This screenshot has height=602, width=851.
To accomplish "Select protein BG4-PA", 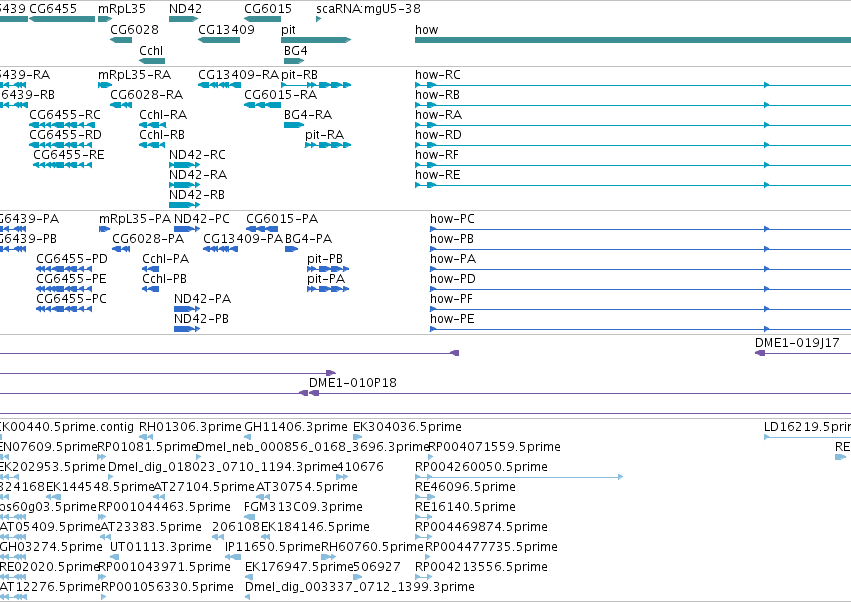I will coord(308,239).
